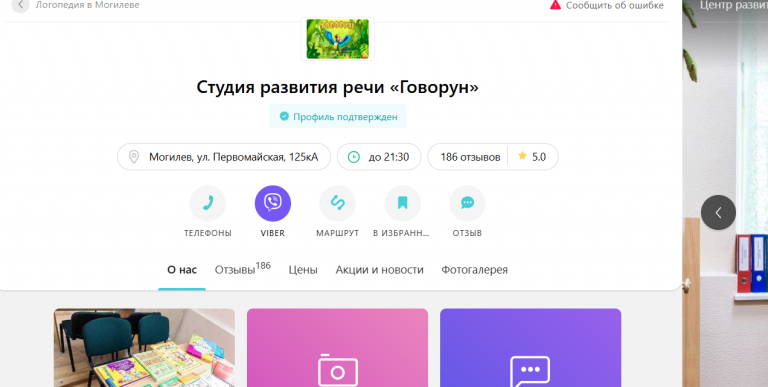Open the Говорун parrot logo image
The height and width of the screenshot is (387, 768).
[x=337, y=39]
